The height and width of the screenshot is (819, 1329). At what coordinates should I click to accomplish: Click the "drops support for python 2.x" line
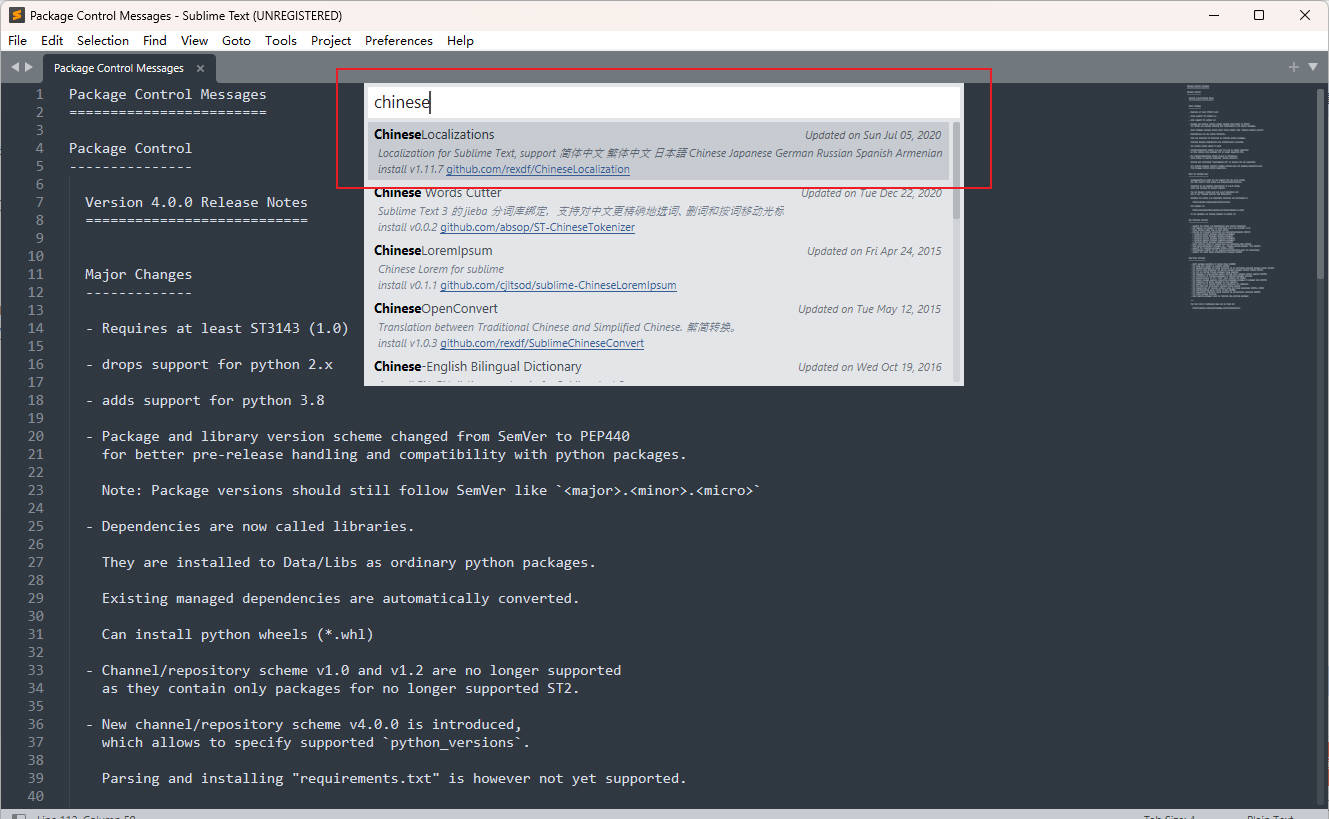click(209, 364)
